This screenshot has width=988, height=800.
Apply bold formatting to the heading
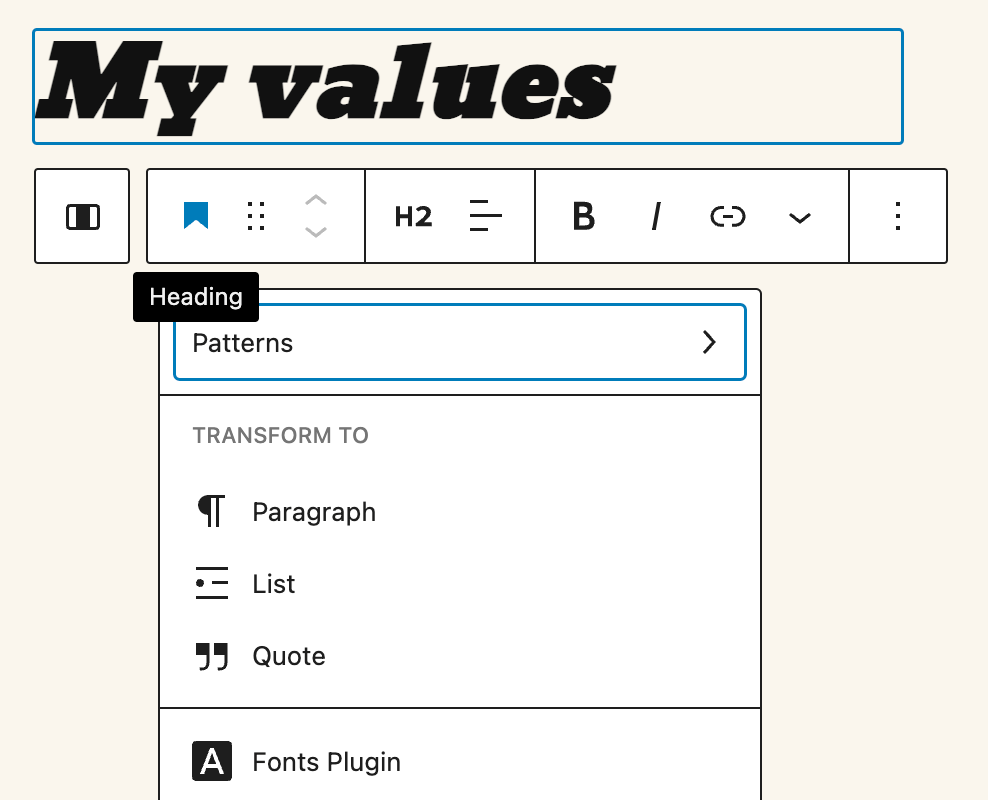(x=583, y=216)
